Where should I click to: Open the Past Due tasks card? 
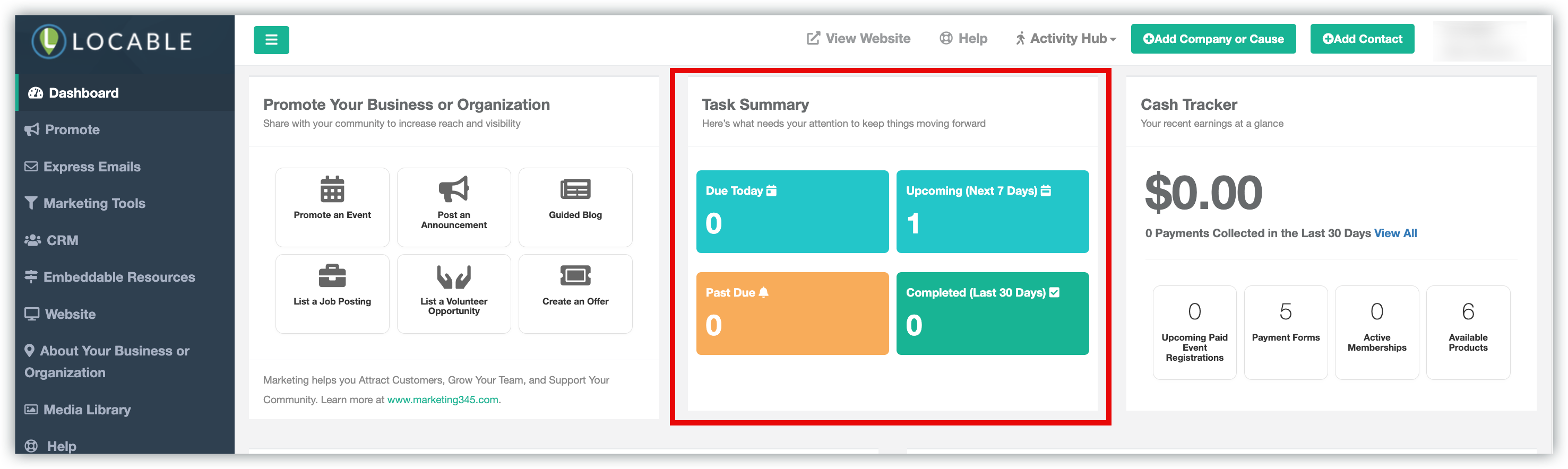[x=792, y=312]
